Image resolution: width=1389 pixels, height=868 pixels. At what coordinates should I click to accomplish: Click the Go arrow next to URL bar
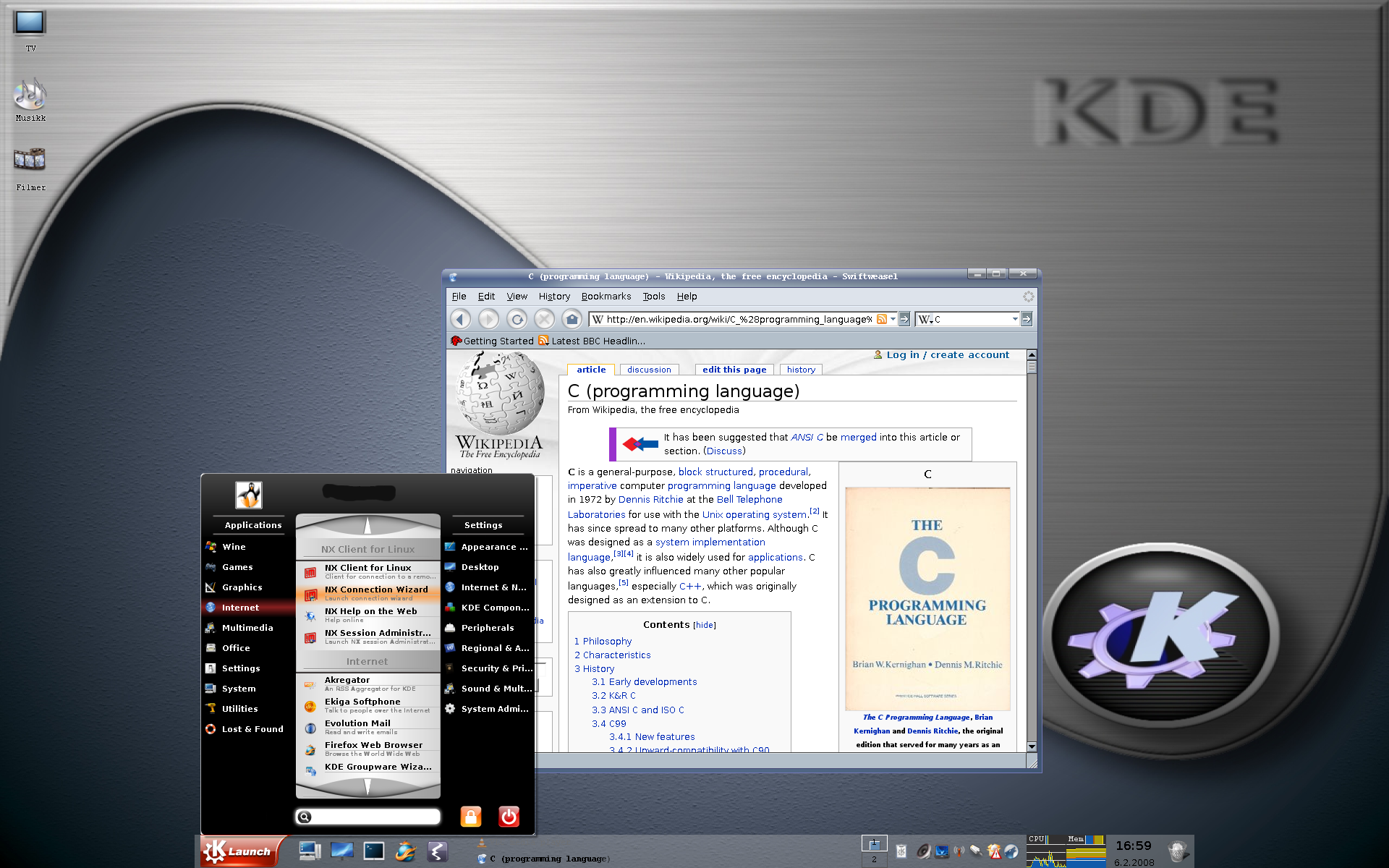[x=904, y=319]
